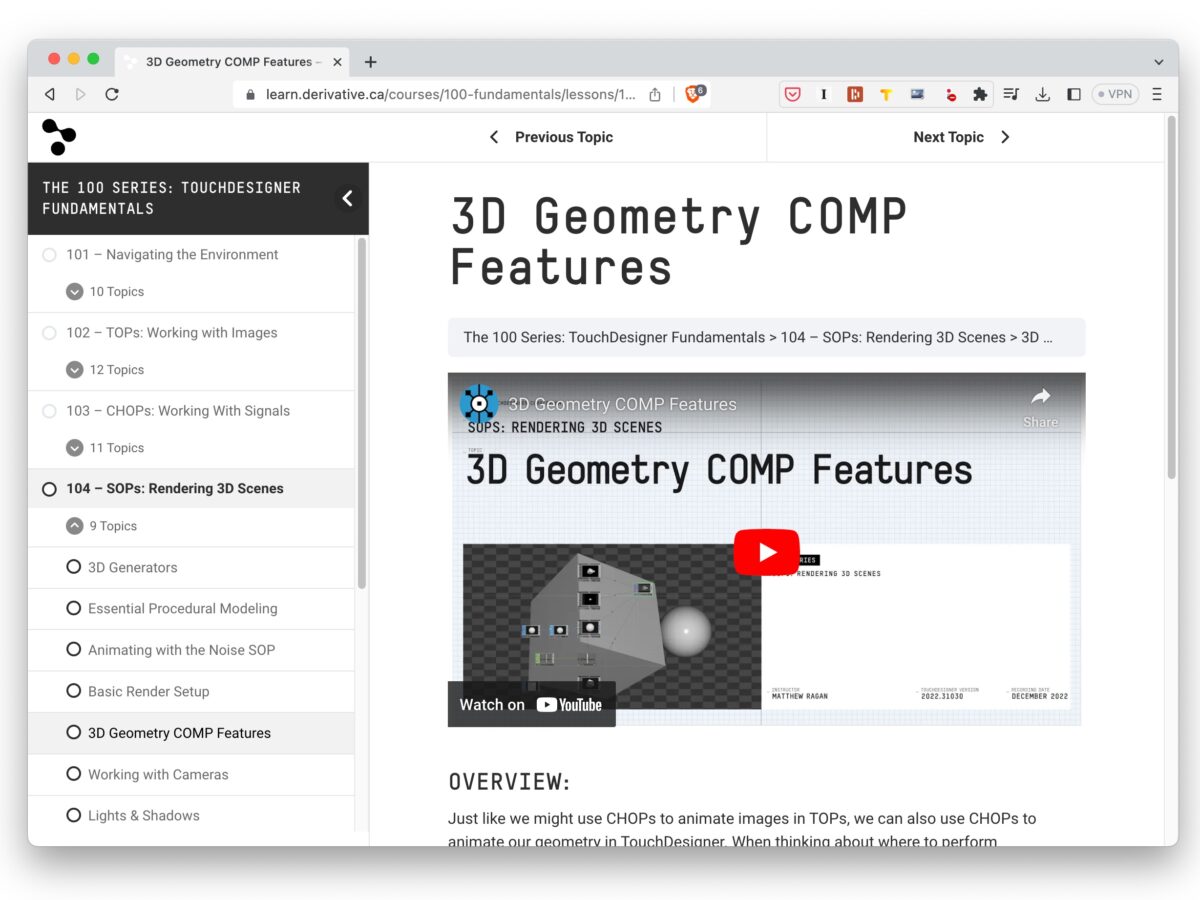The image size is (1200, 900).
Task: Collapse the 9 Topics list under 104
Action: click(75, 526)
